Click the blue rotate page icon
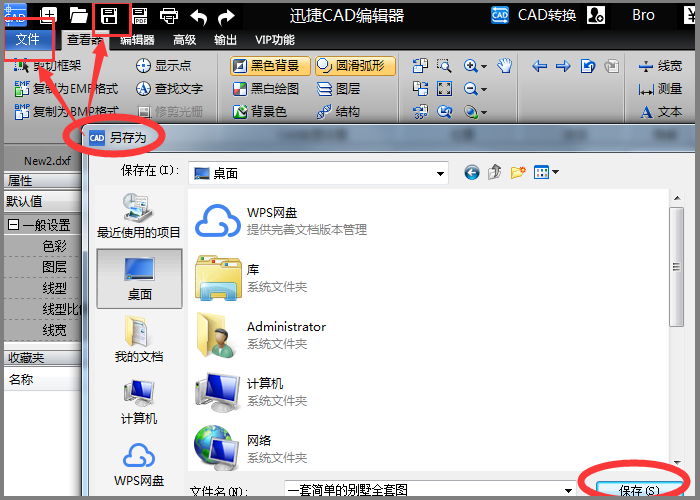This screenshot has height=500, width=700. [588, 67]
